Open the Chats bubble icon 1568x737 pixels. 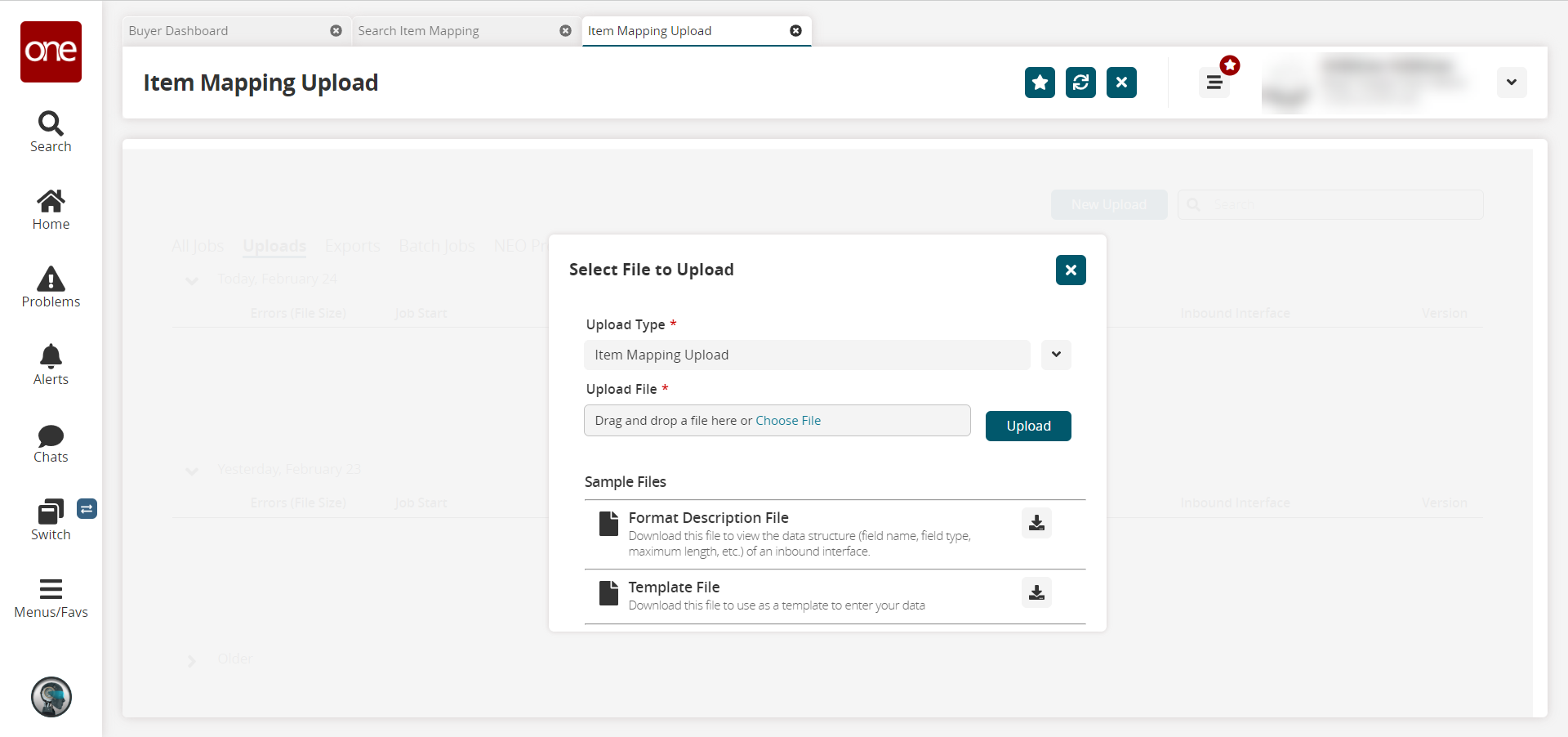(51, 435)
